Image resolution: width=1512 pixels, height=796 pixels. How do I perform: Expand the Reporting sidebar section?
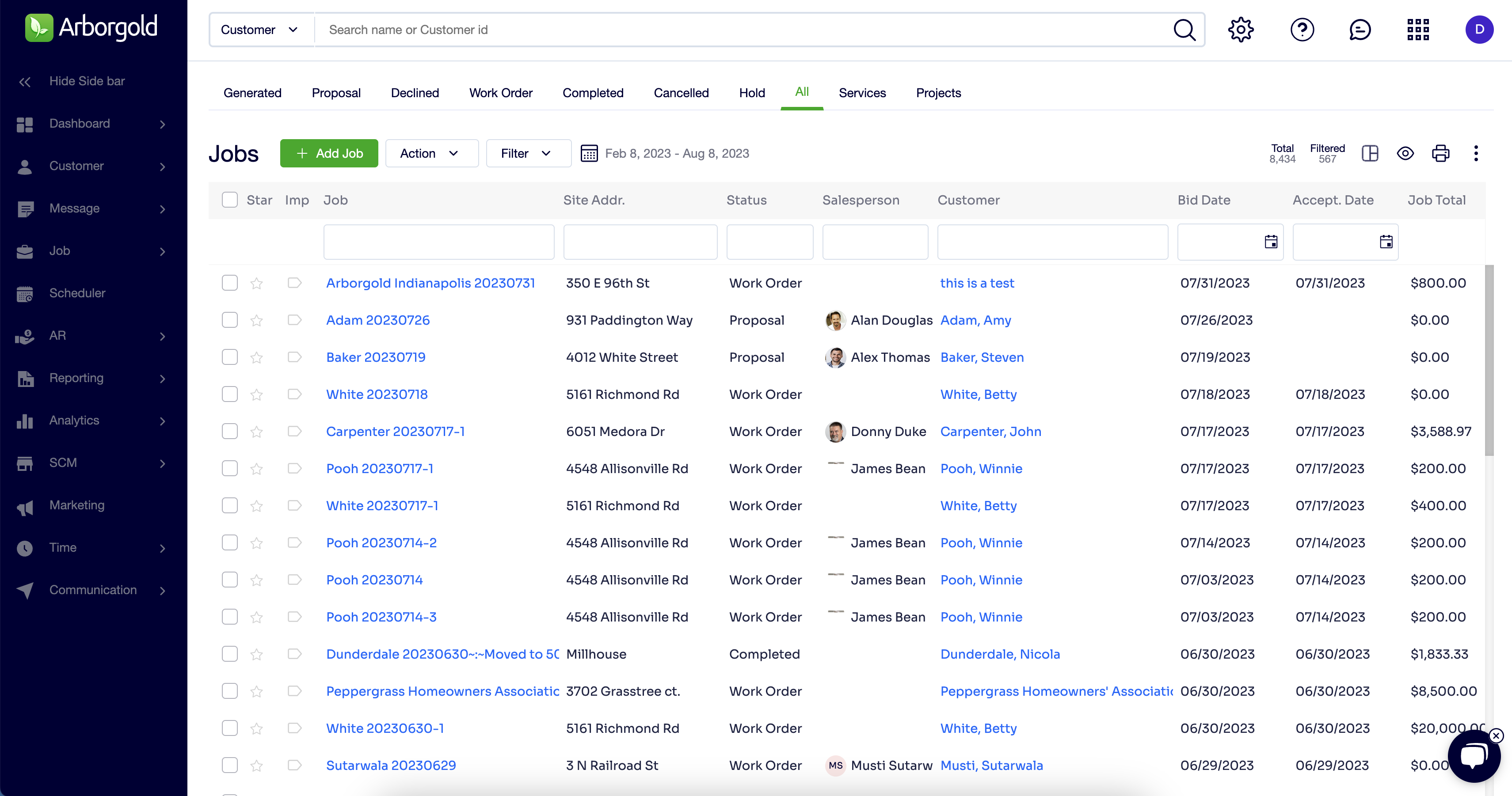click(76, 379)
